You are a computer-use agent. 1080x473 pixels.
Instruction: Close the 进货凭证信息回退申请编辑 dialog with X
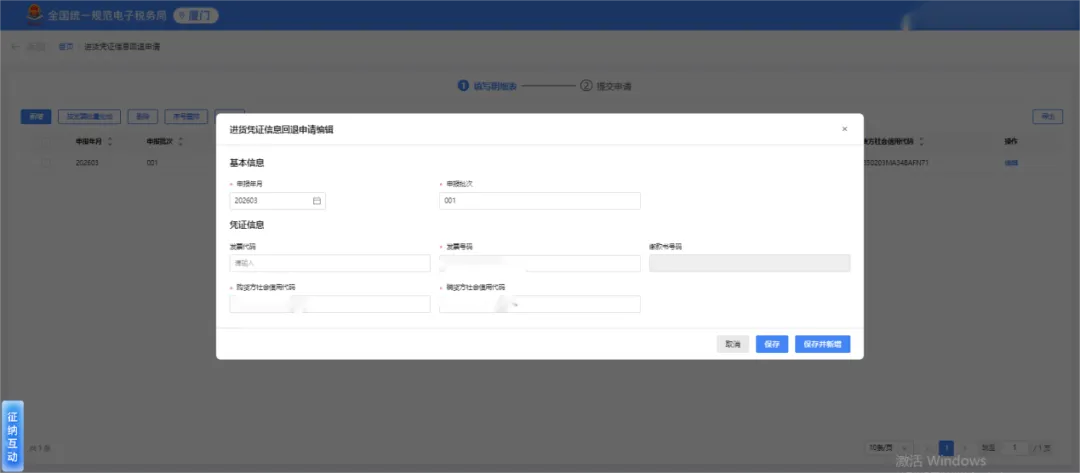(844, 129)
